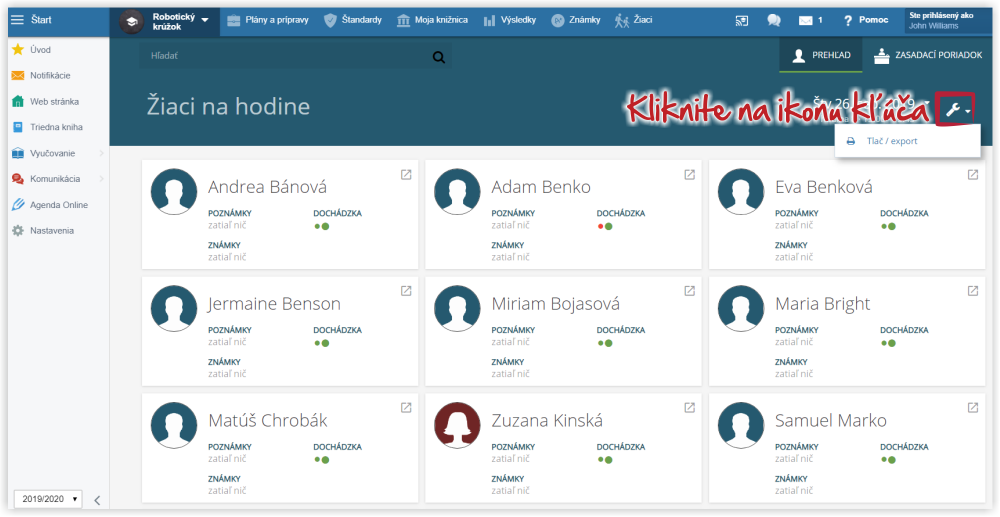Click the screen cast icon in top bar
Image resolution: width=1000 pixels, height=517 pixels.
[742, 20]
